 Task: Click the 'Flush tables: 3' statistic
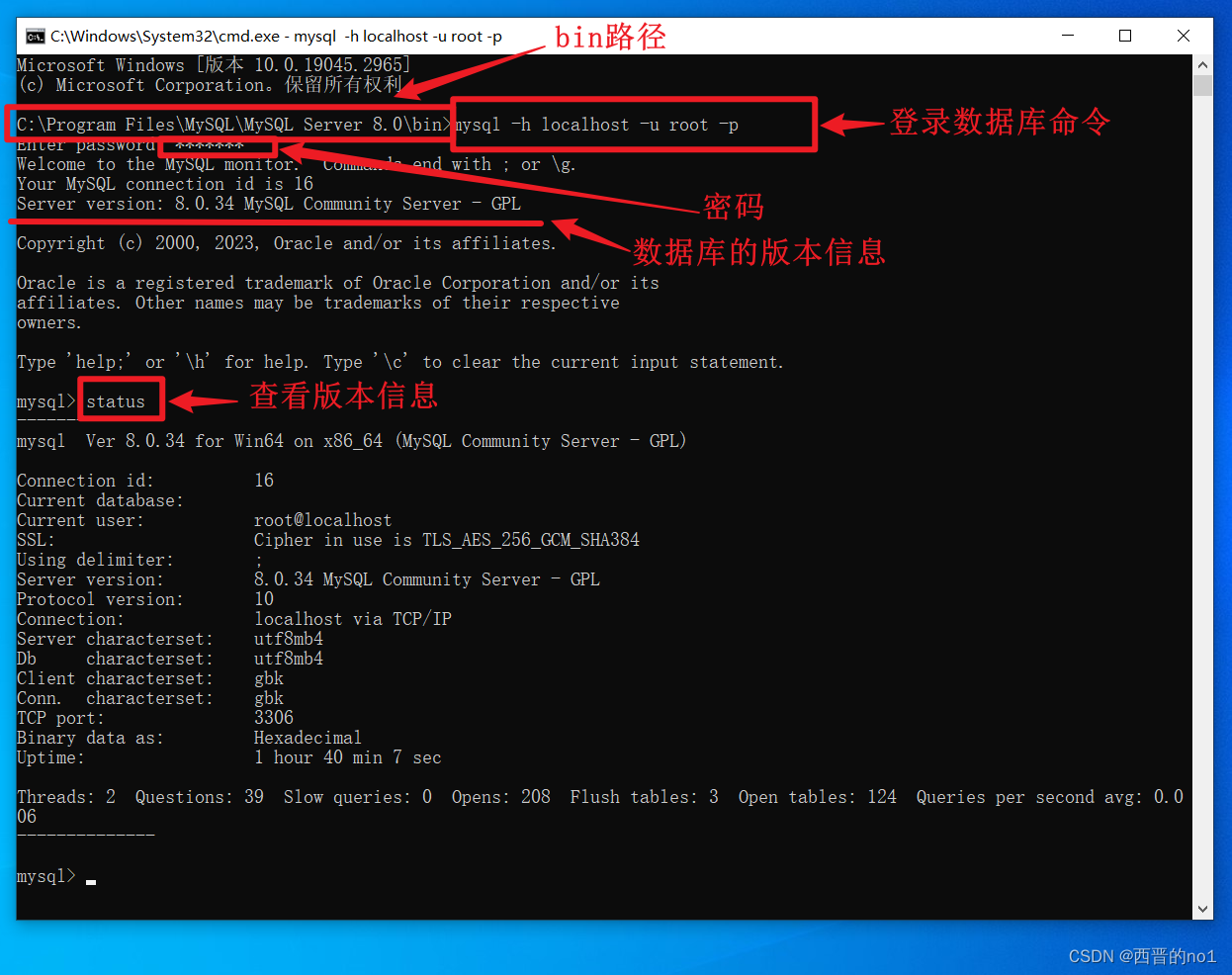[645, 797]
